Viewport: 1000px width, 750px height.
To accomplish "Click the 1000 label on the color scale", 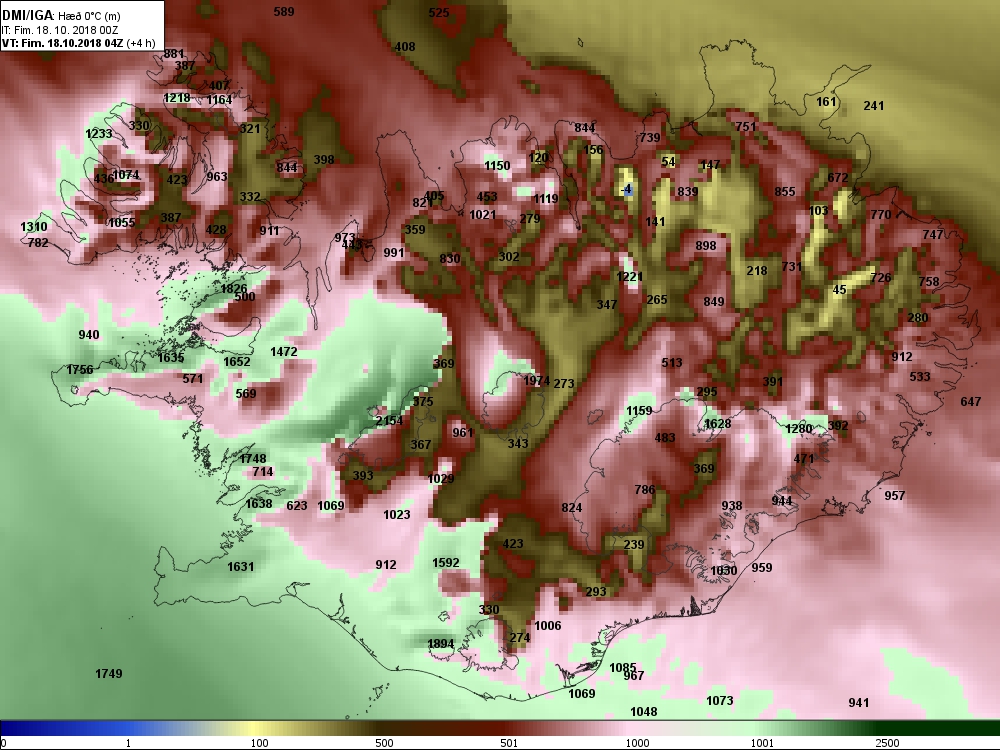I will pyautogui.click(x=637, y=743).
